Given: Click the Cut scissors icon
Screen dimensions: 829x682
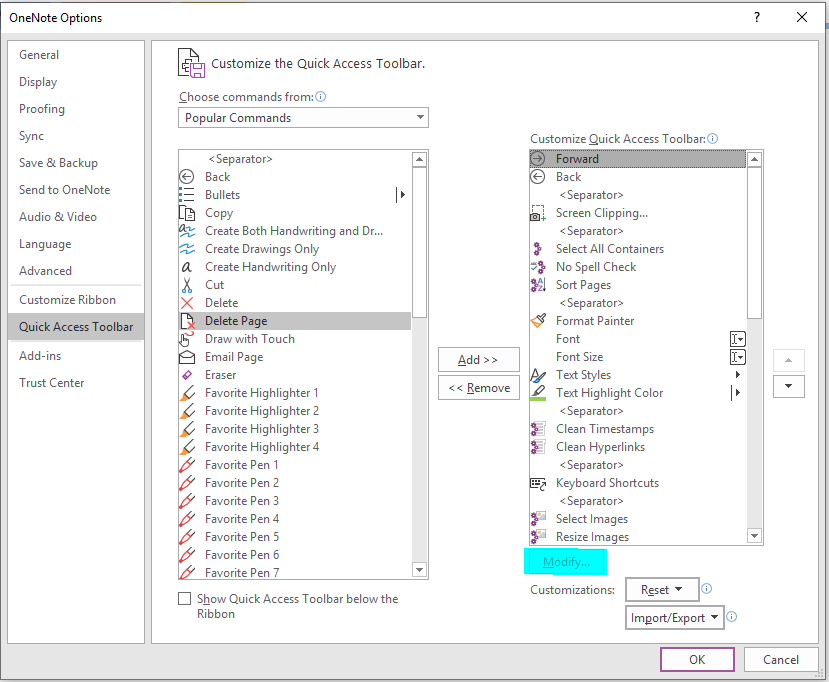Looking at the screenshot, I should [190, 284].
